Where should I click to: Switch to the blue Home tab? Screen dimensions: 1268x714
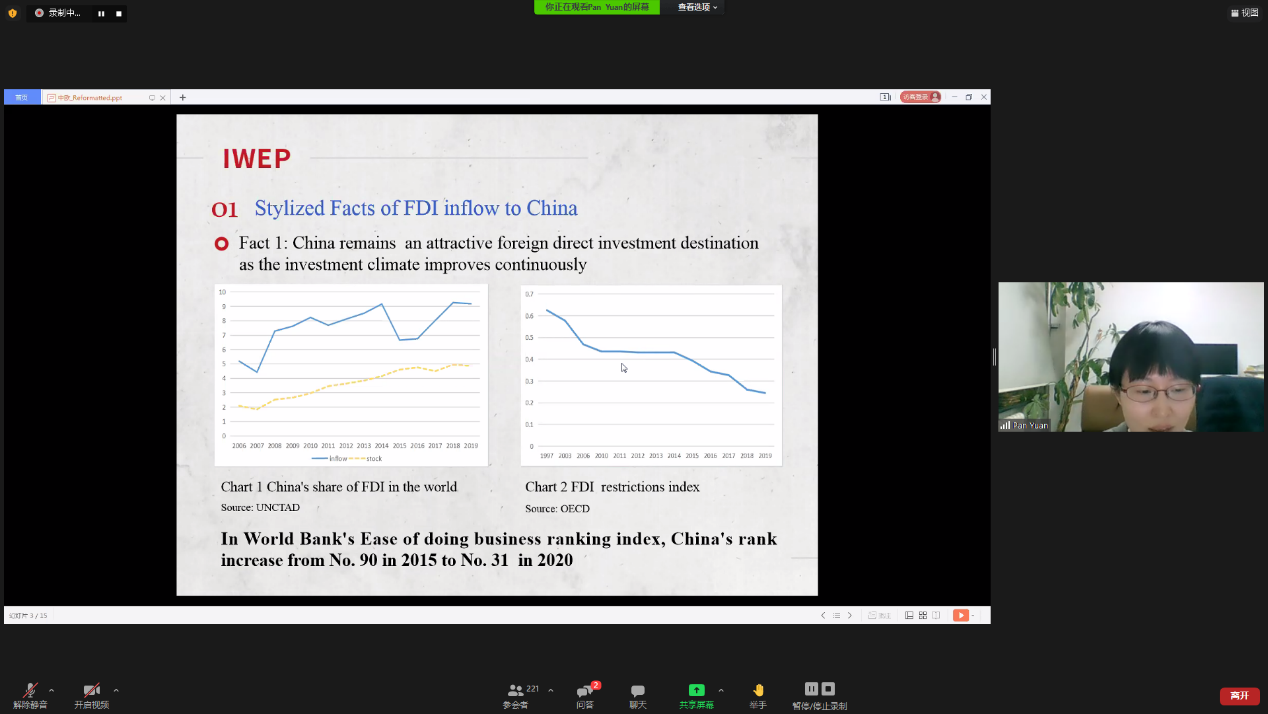[x=22, y=98]
